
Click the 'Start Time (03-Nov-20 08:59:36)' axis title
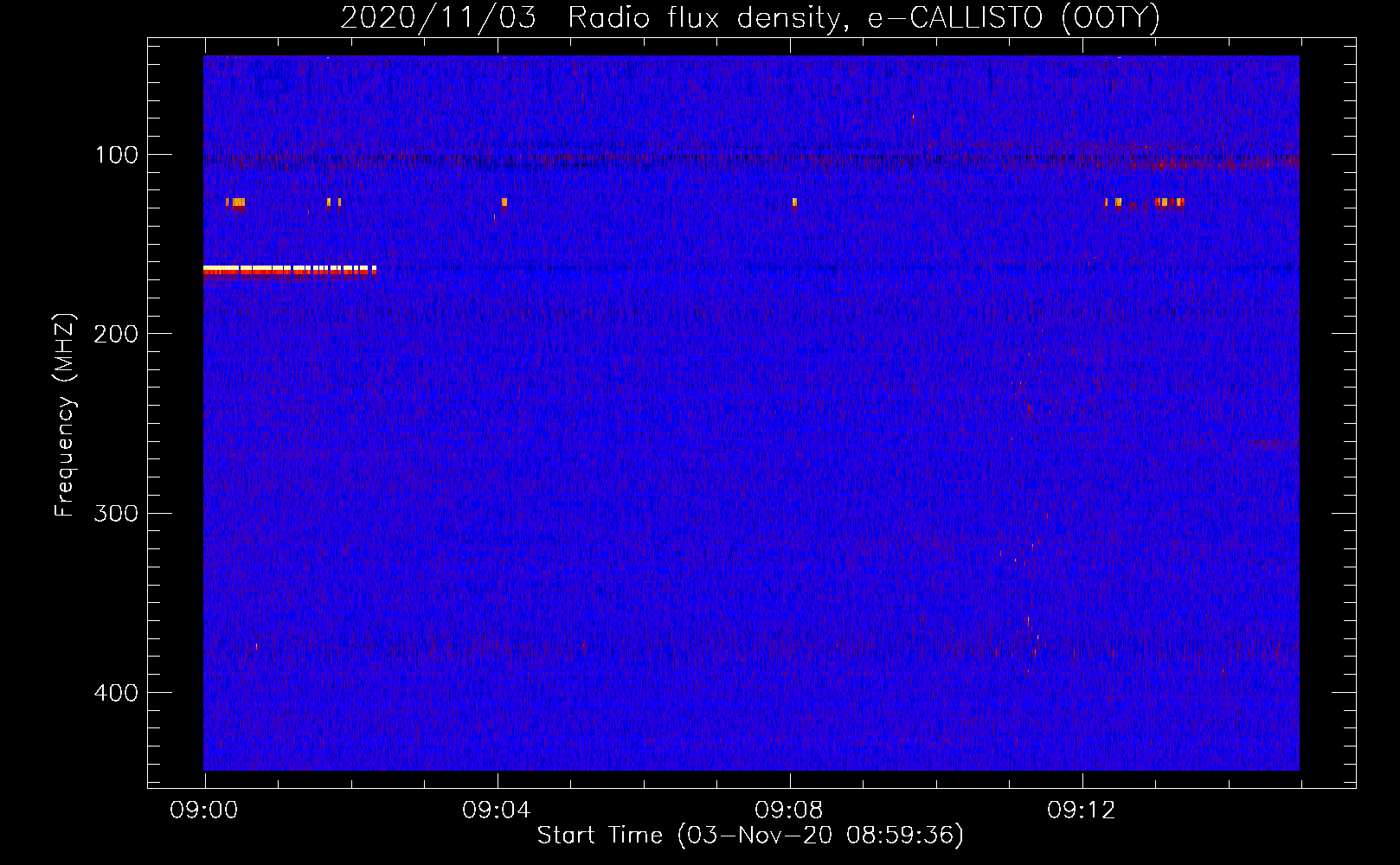point(750,836)
